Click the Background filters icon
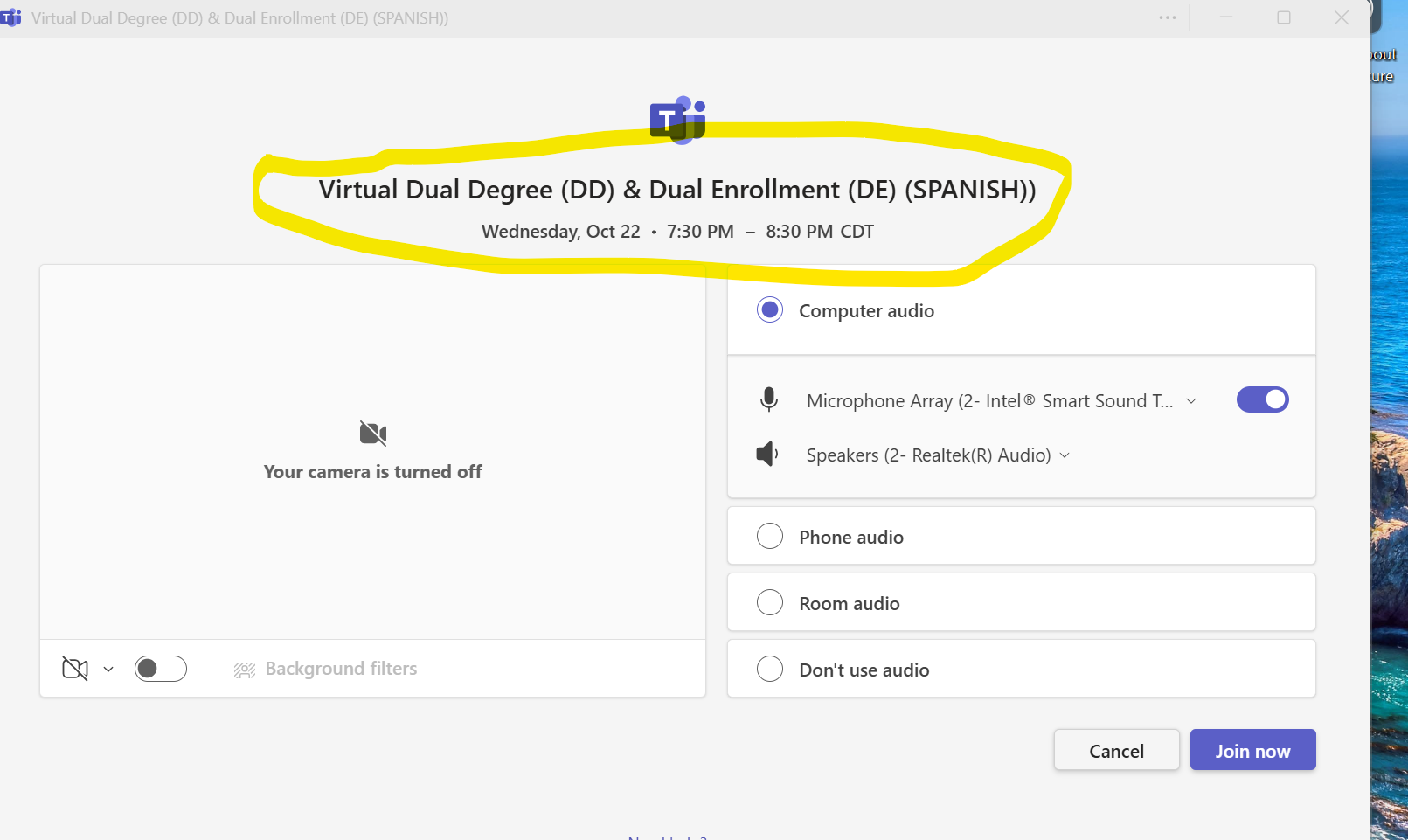The height and width of the screenshot is (840, 1408). coord(245,670)
